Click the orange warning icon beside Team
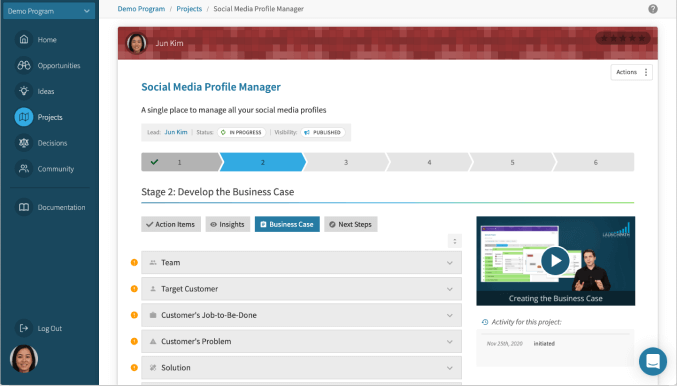Image resolution: width=677 pixels, height=386 pixels. point(134,263)
